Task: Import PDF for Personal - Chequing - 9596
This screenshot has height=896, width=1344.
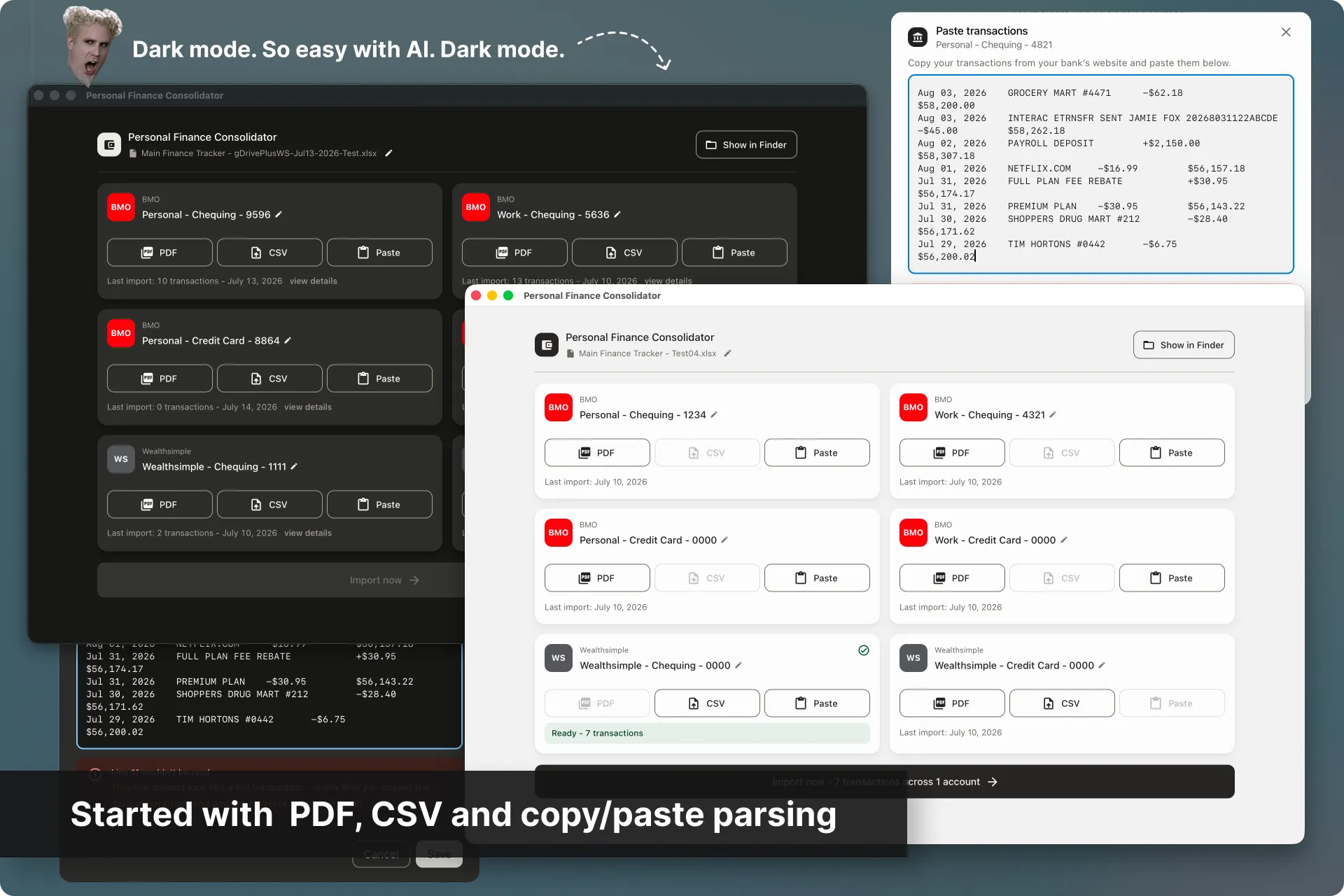Action: click(x=160, y=253)
